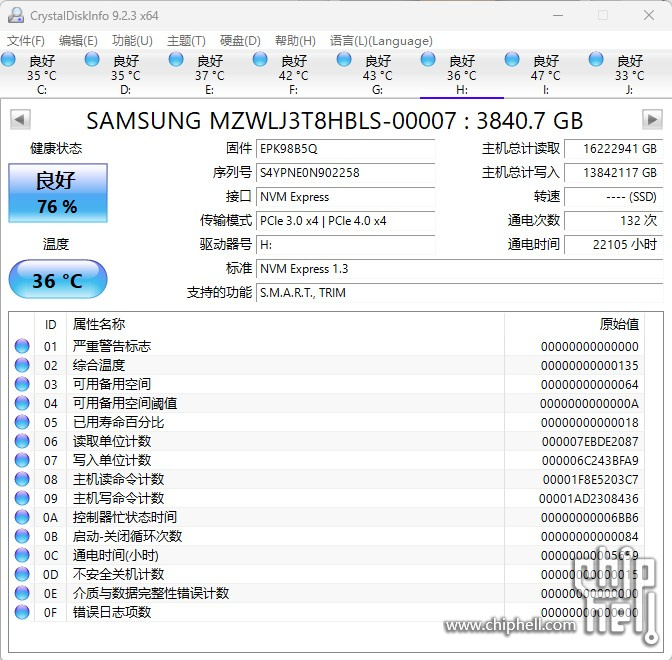Image resolution: width=672 pixels, height=660 pixels.
Task: Click status orb for drive G:
Action: pyautogui.click(x=344, y=59)
